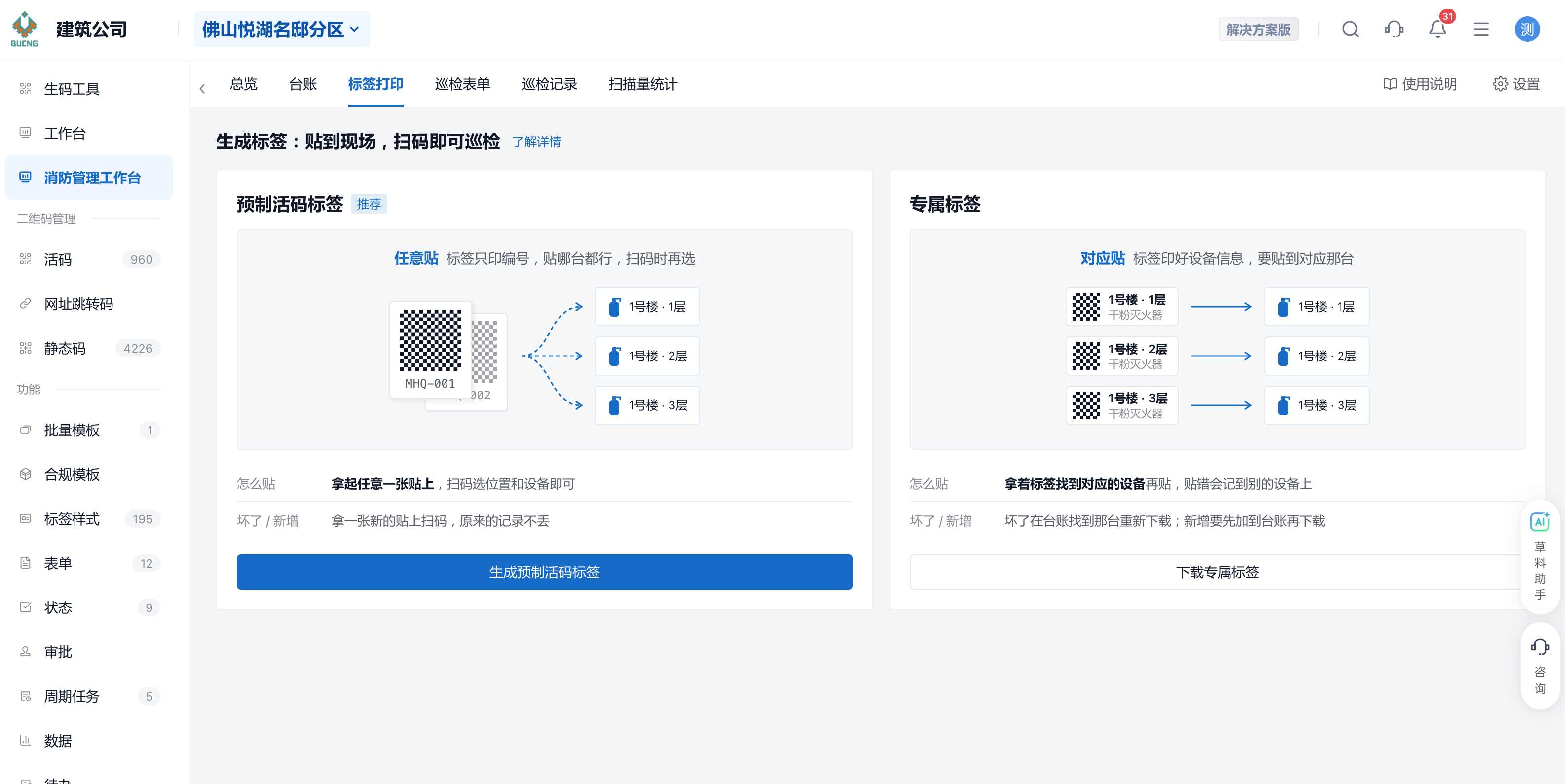
Task: Open 工作台 in the sidebar
Action: coord(89,133)
